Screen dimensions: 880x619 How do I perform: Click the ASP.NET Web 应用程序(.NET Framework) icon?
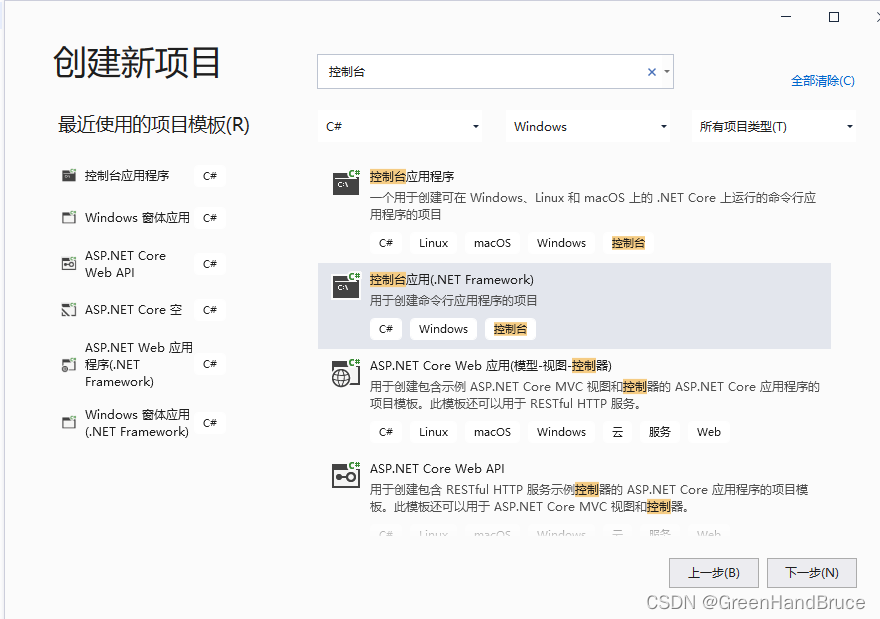(68, 365)
